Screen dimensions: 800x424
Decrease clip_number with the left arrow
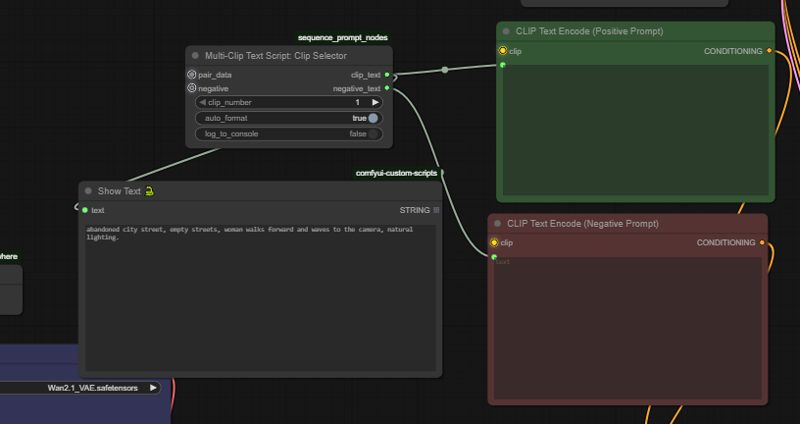click(203, 102)
